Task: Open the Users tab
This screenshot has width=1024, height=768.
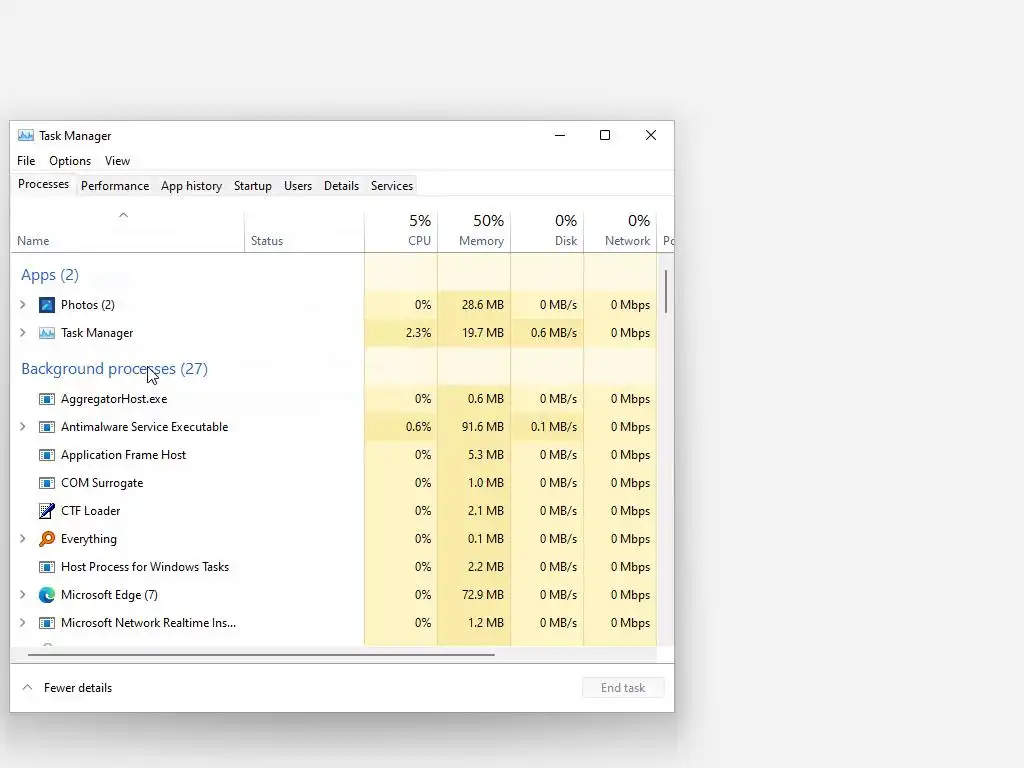Action: click(x=298, y=186)
